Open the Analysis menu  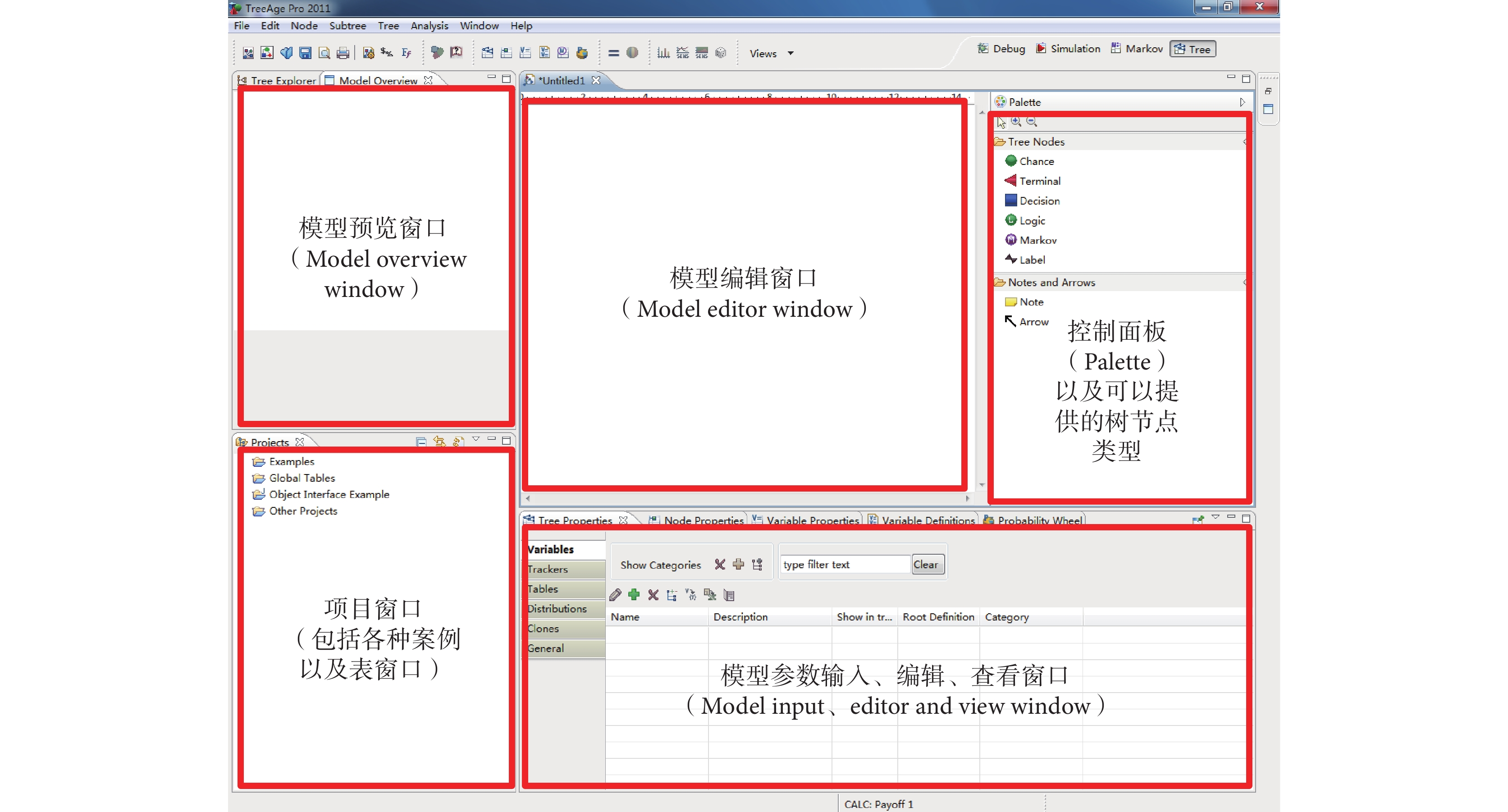pyautogui.click(x=429, y=26)
